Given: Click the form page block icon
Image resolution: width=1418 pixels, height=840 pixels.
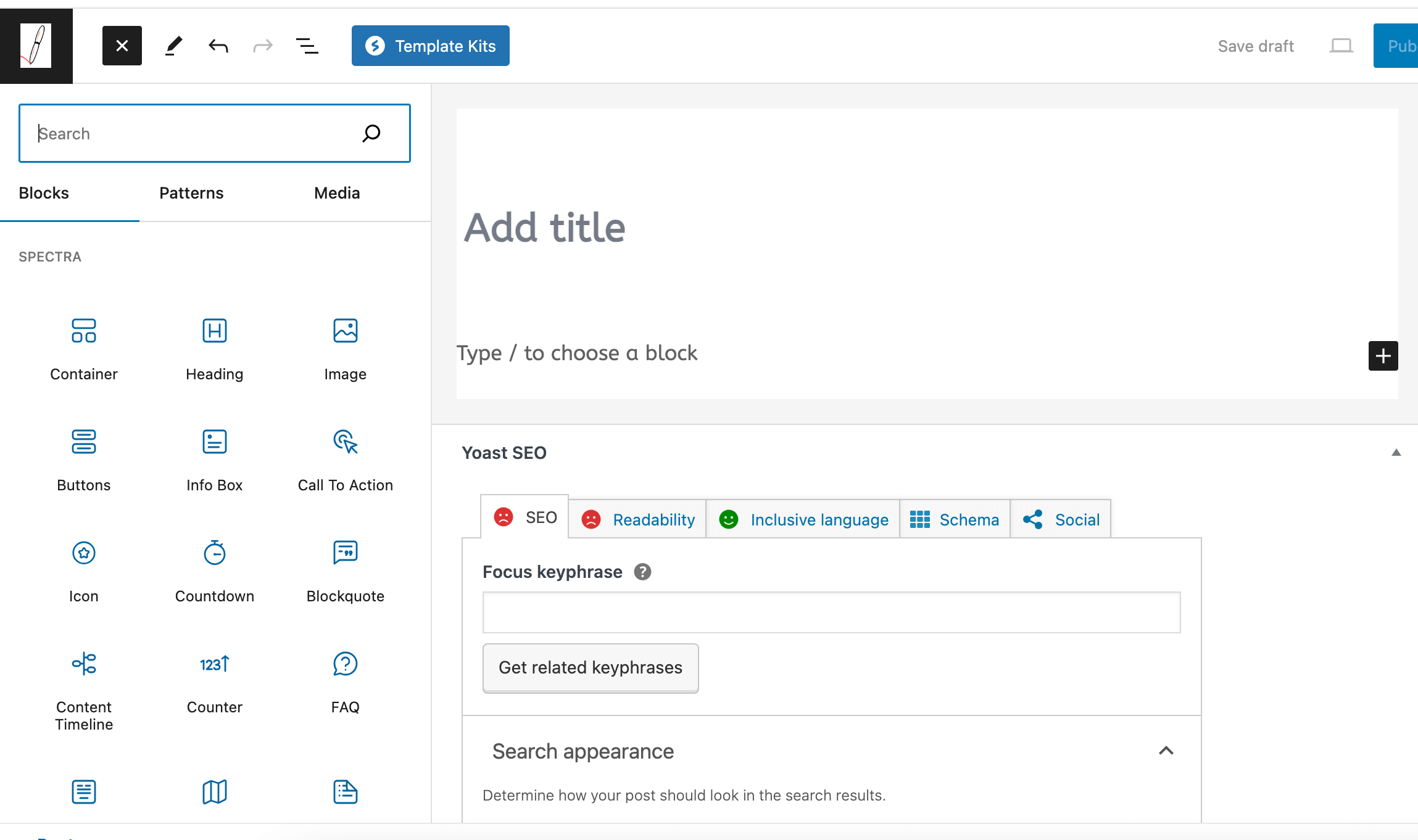Looking at the screenshot, I should pyautogui.click(x=346, y=792).
